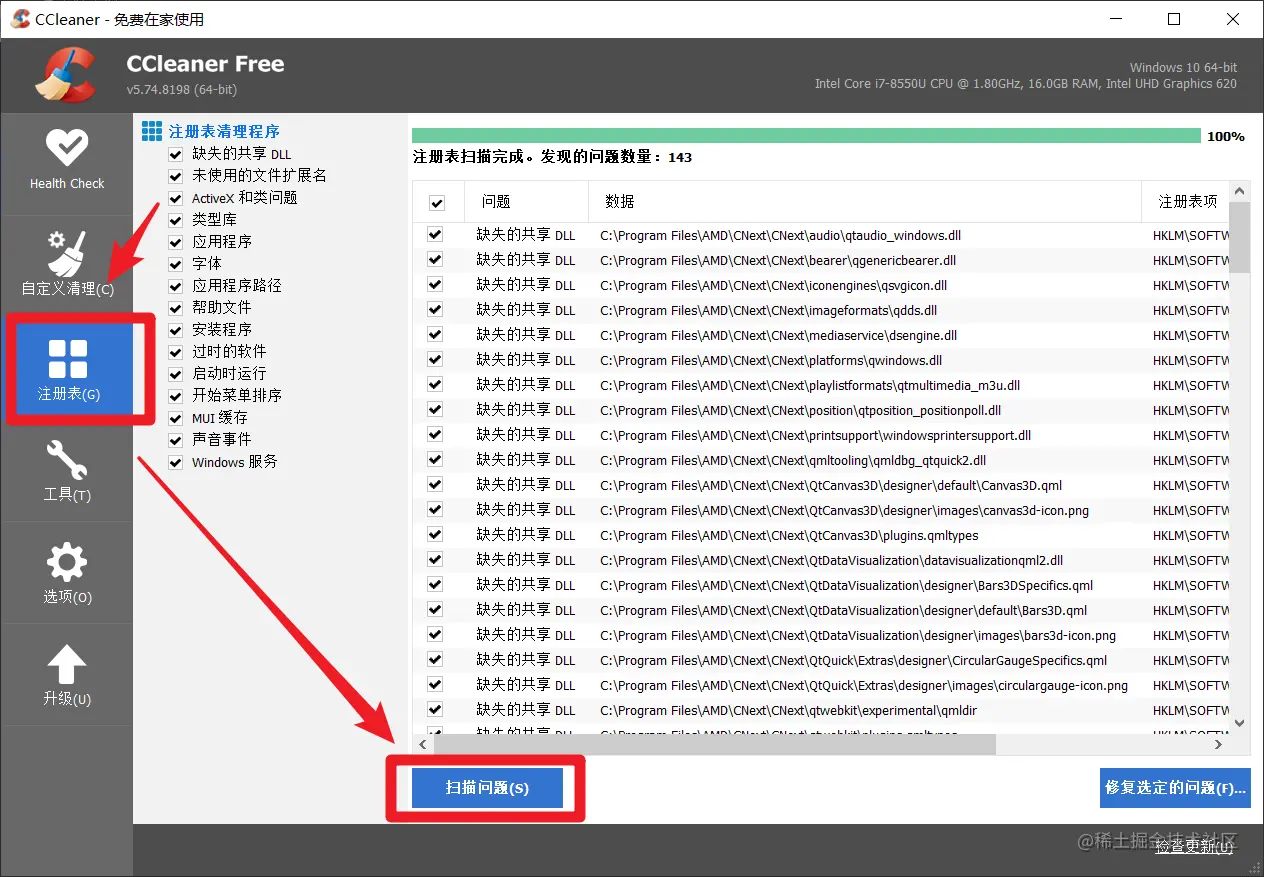The image size is (1264, 877).
Task: Uncheck the qgenericbearer.dll result row
Action: (435, 260)
